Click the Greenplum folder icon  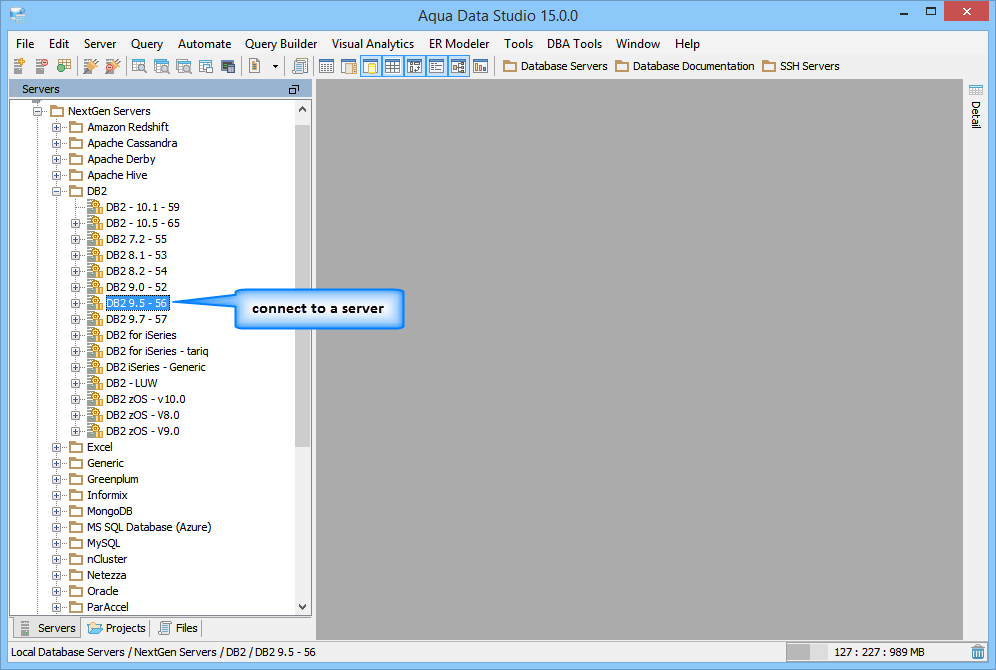point(76,479)
